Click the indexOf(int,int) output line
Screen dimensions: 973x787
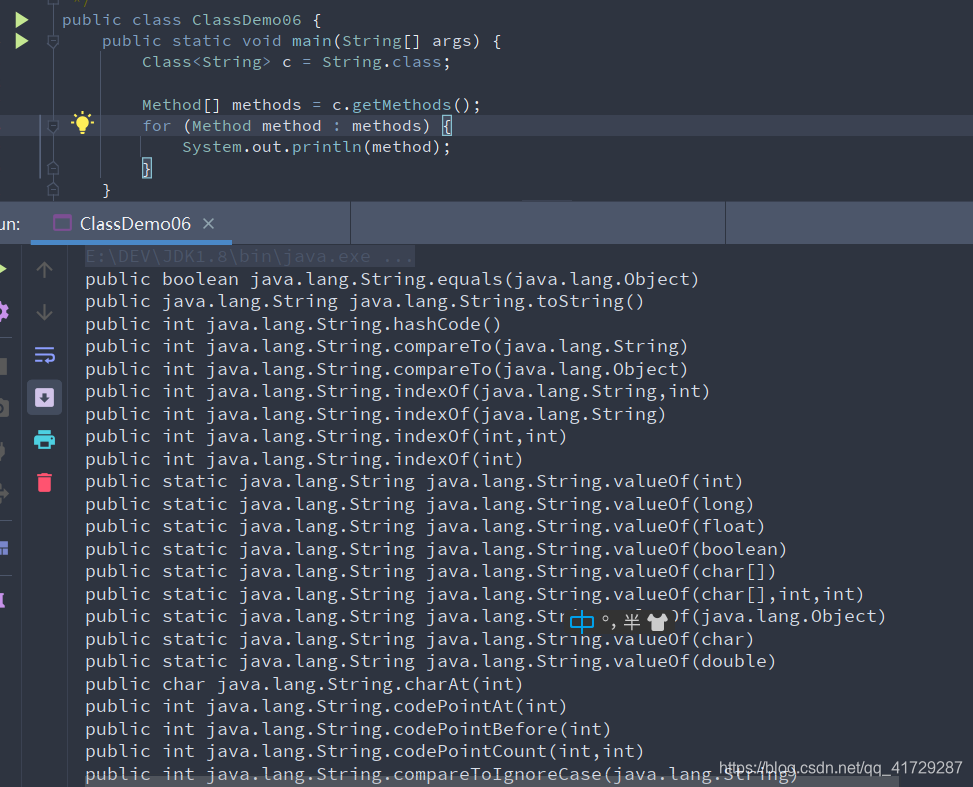(x=326, y=436)
